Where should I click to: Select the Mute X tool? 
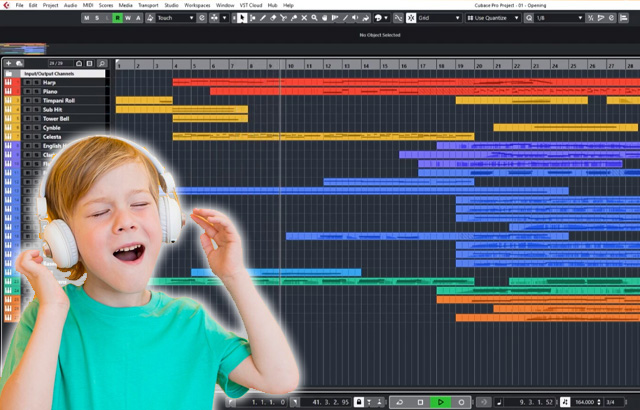point(304,18)
